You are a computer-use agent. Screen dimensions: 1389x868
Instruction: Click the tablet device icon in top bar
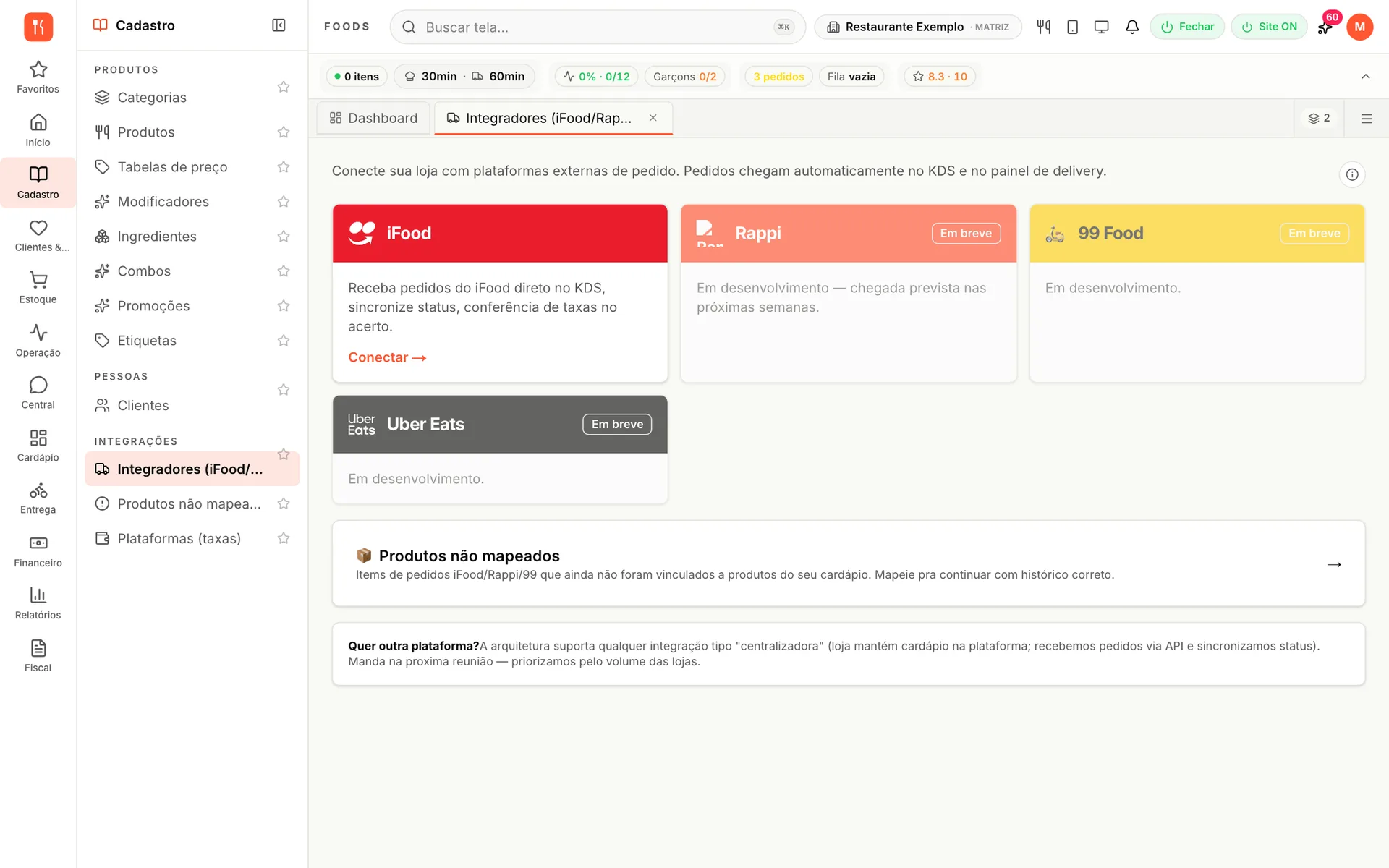pyautogui.click(x=1072, y=27)
